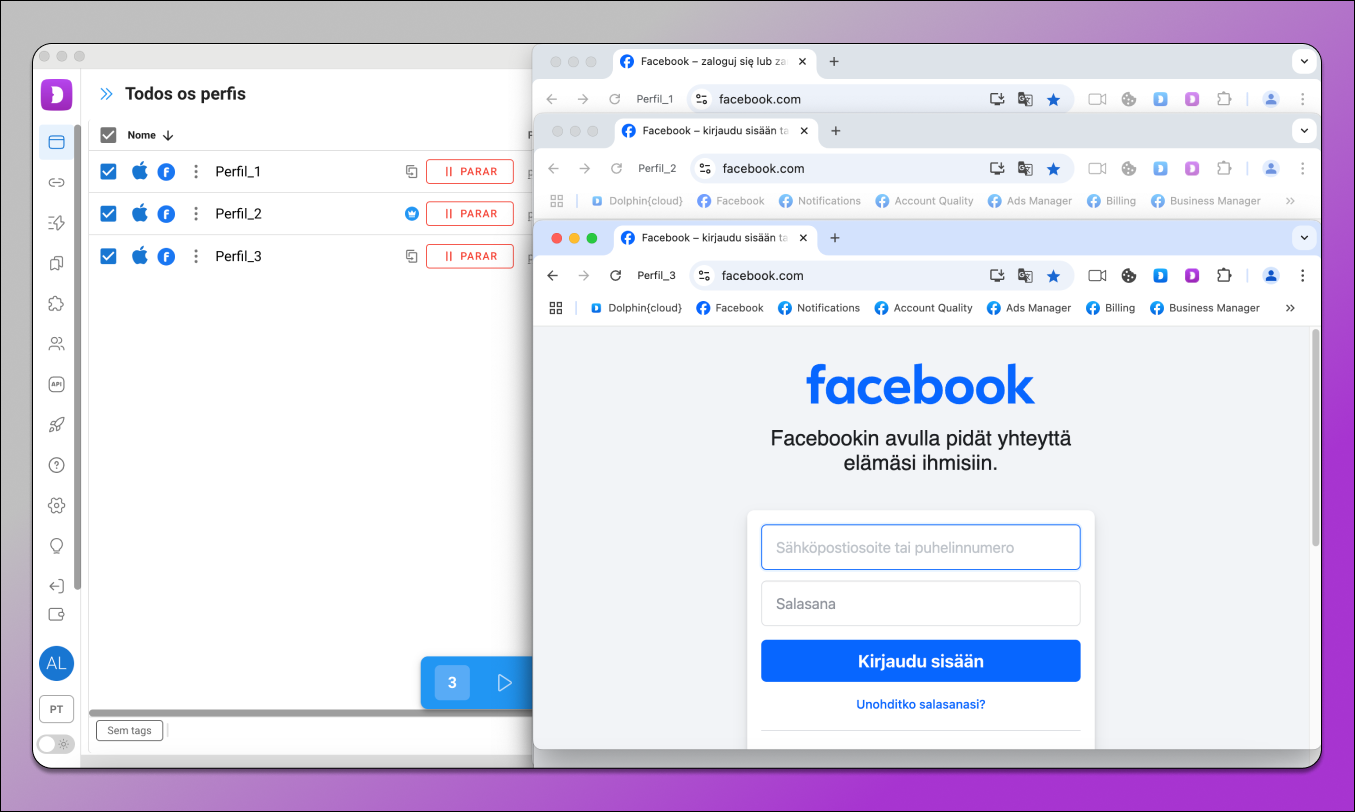Stop Perfil_1 with the PARAR button
The height and width of the screenshot is (812, 1355).
(x=470, y=172)
